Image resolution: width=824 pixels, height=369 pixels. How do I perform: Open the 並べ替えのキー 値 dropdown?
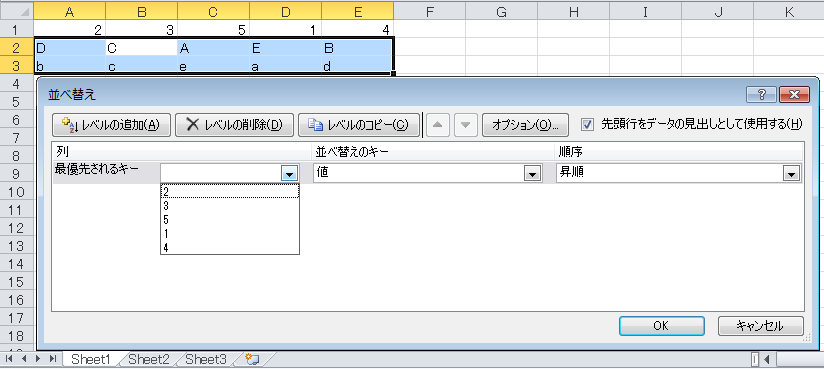pyautogui.click(x=533, y=173)
